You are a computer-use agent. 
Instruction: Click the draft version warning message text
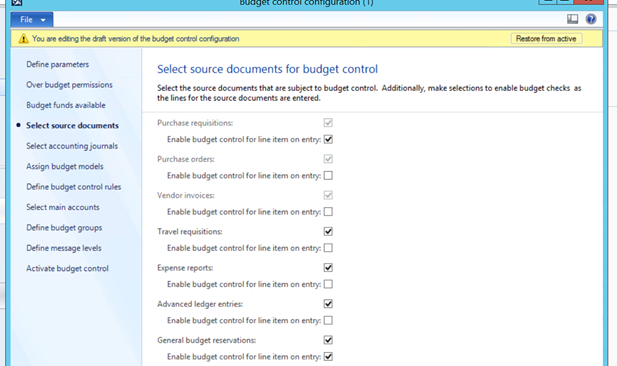point(136,39)
